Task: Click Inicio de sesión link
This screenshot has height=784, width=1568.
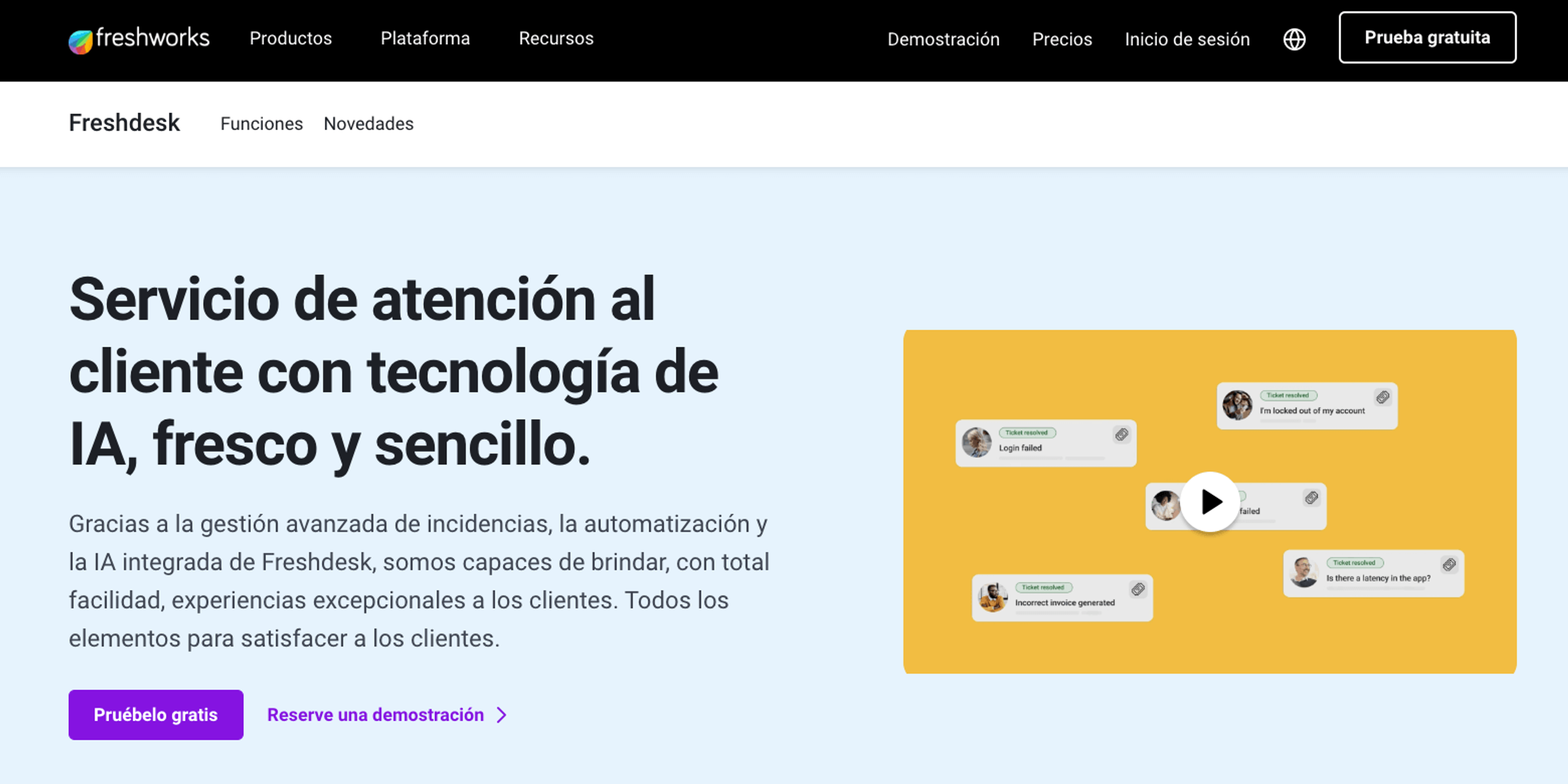Action: click(x=1187, y=40)
